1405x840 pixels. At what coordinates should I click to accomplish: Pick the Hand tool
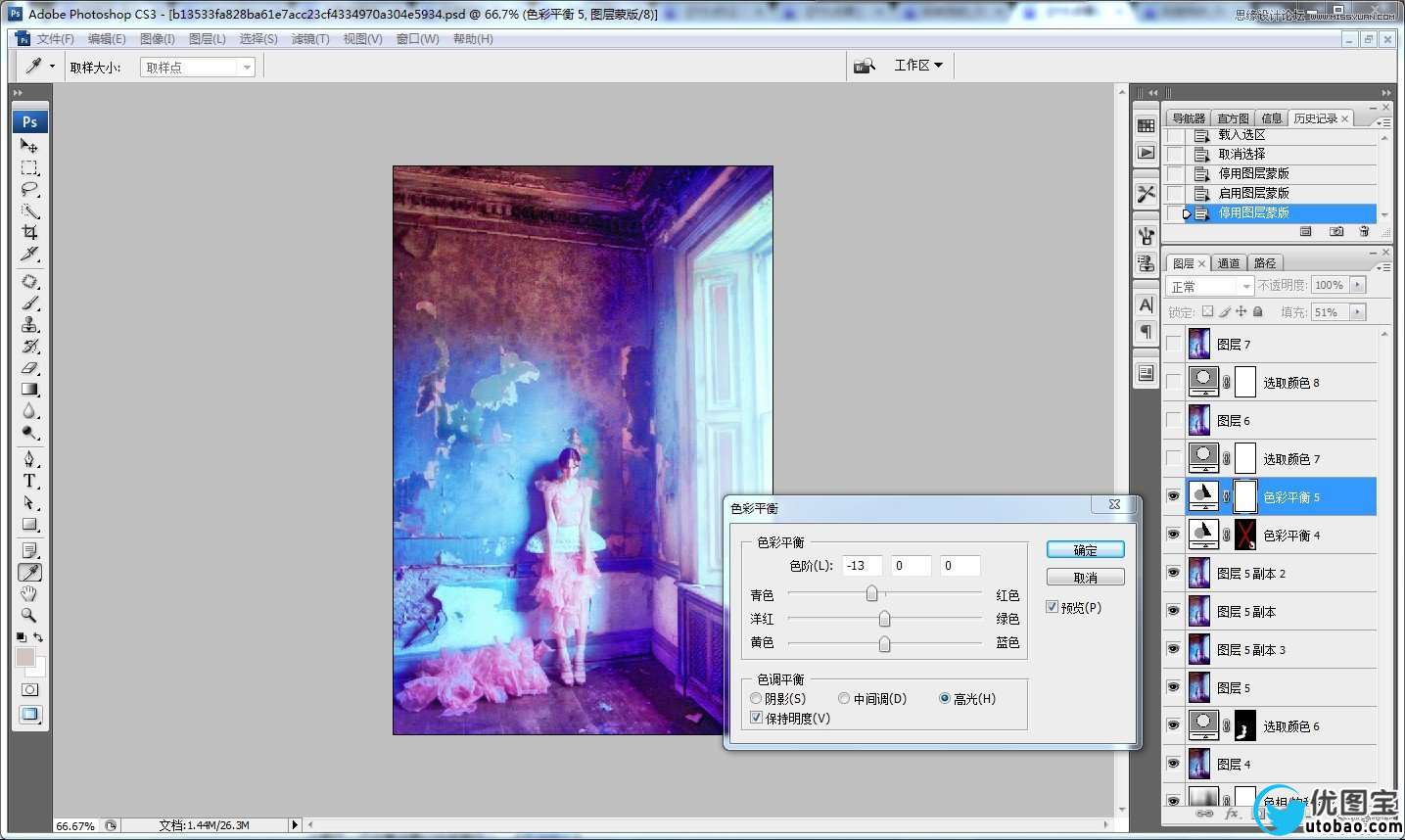(29, 594)
